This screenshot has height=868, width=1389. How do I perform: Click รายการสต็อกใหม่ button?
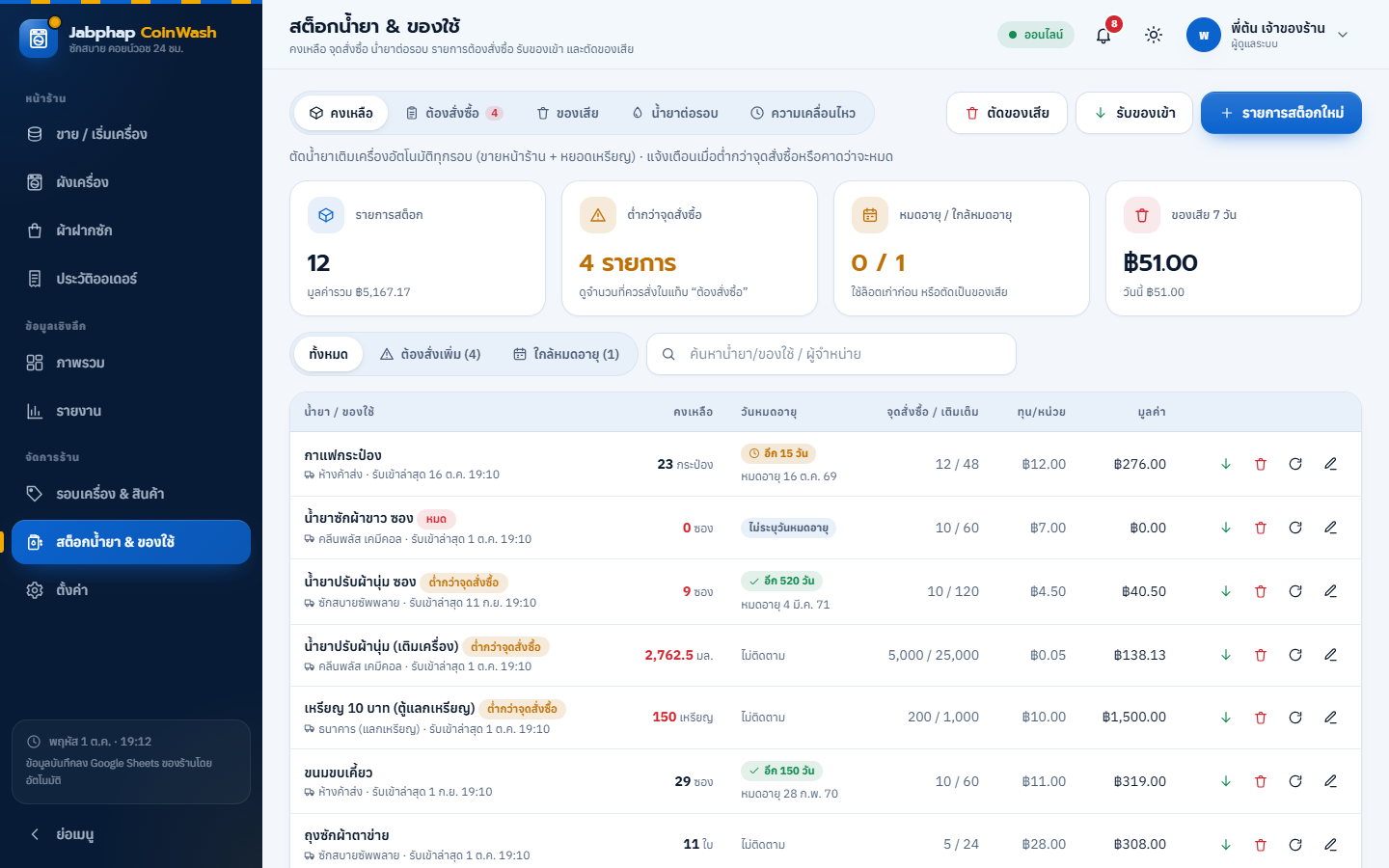[1281, 113]
